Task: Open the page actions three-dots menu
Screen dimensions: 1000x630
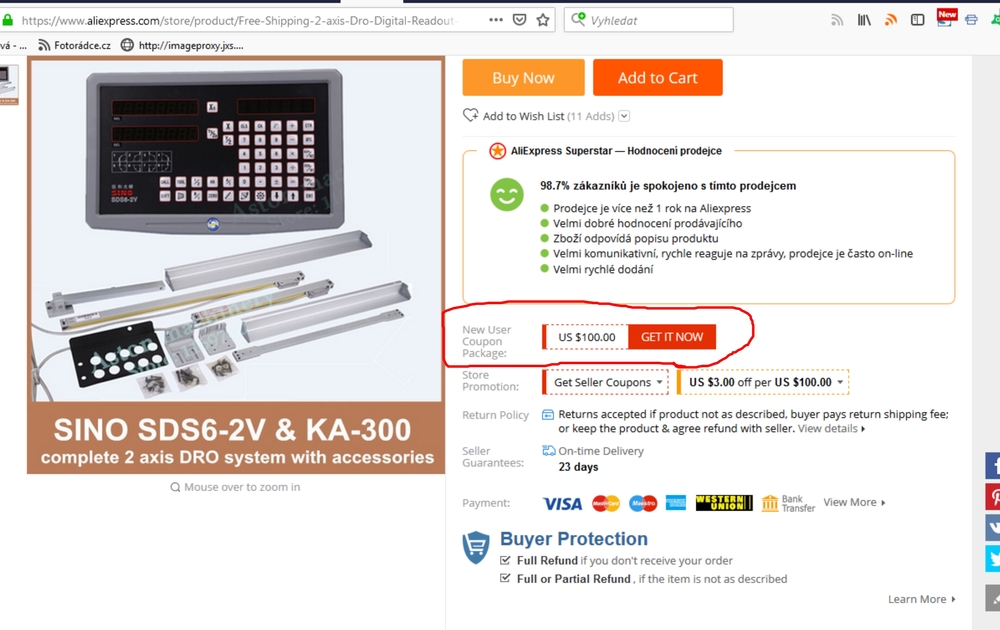Action: click(496, 20)
